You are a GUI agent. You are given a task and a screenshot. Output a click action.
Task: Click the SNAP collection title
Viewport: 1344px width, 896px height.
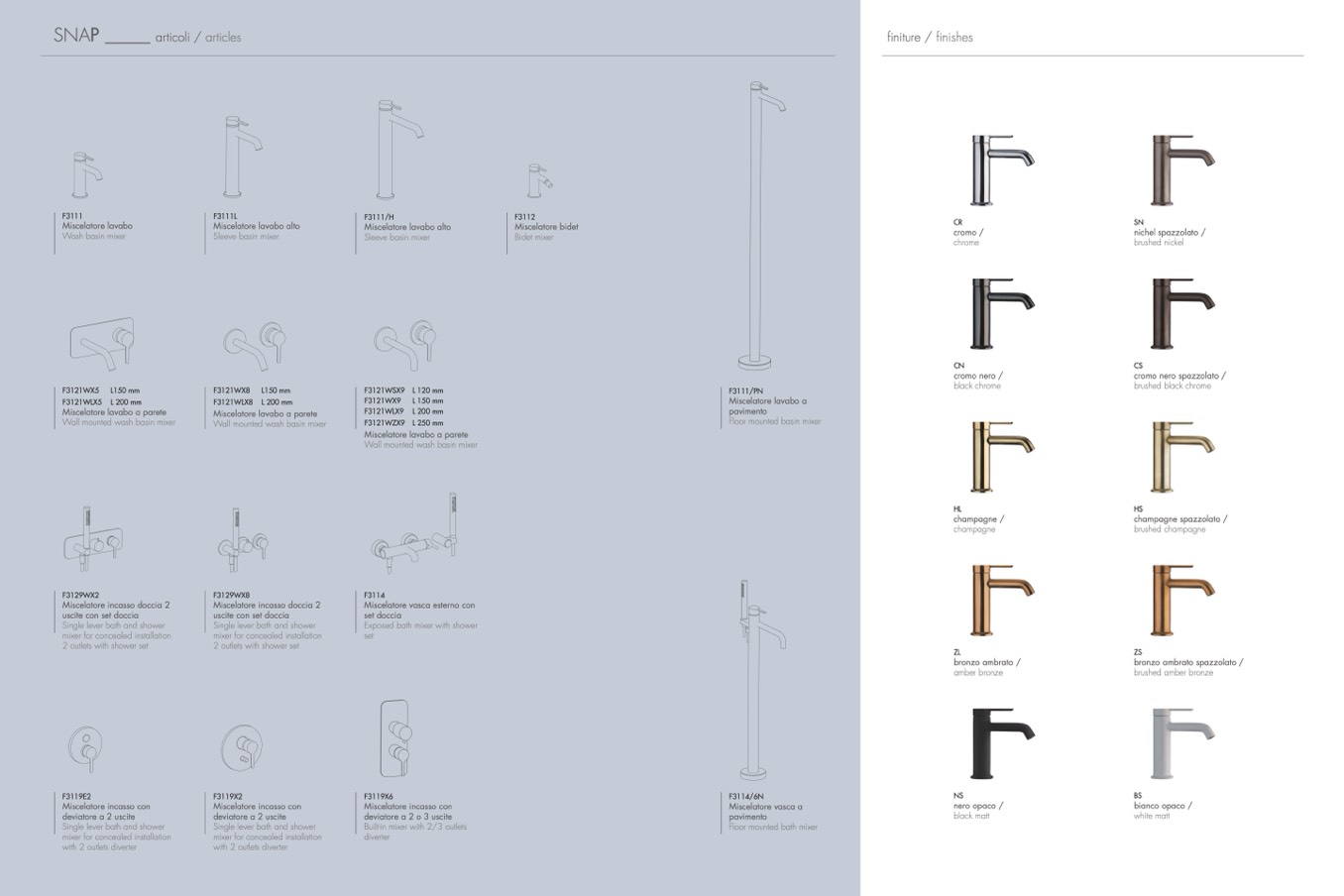tap(76, 36)
